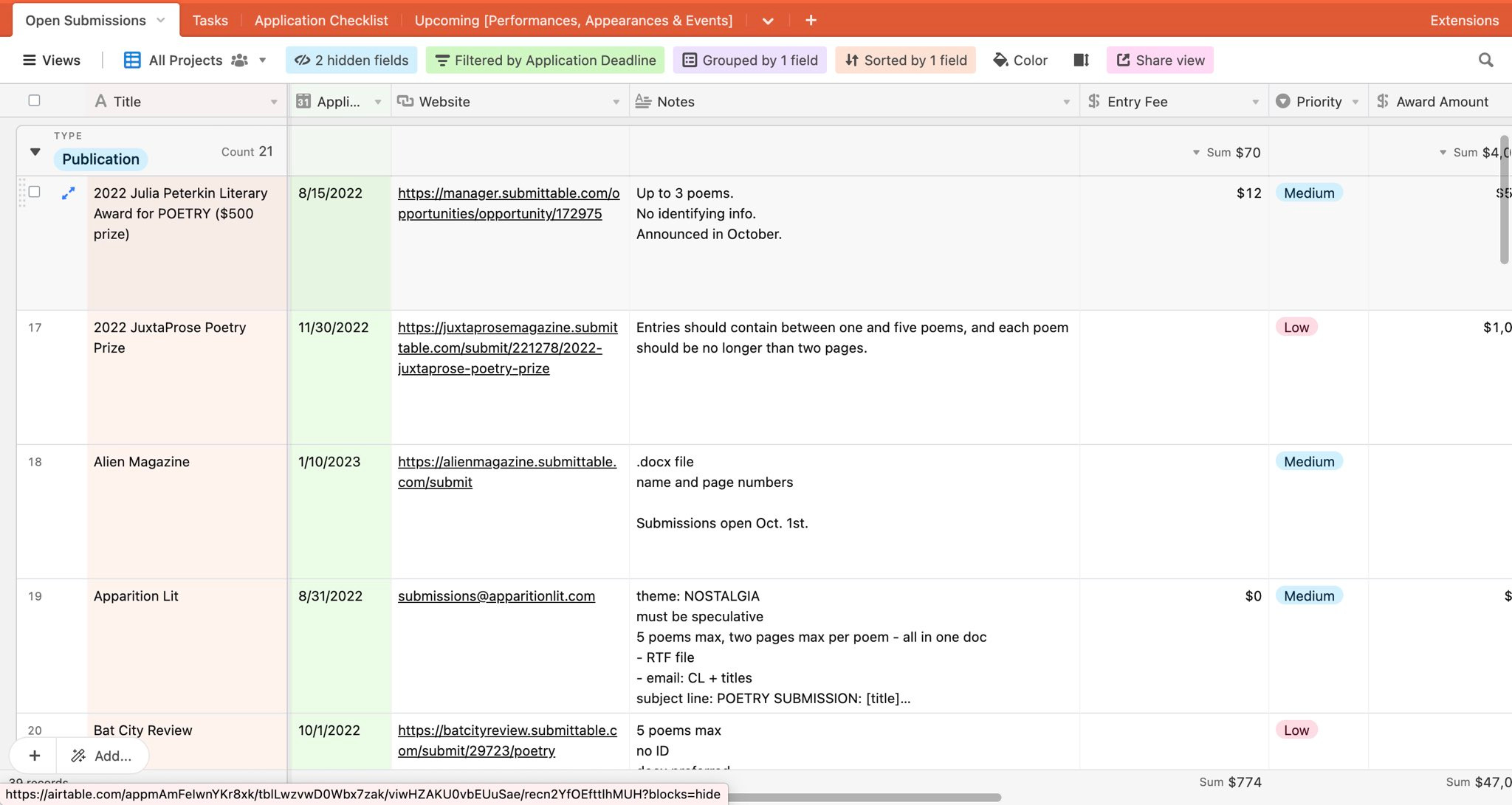Open the Application Checklist tab
This screenshot has width=1512, height=805.
321,20
